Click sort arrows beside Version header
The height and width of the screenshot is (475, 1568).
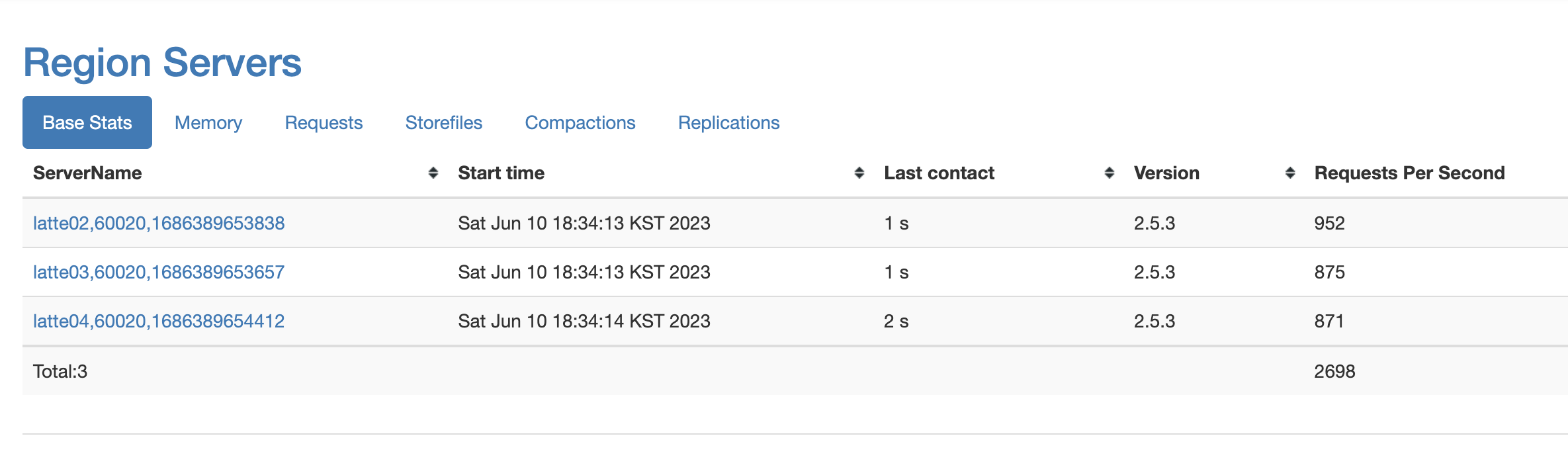click(x=1289, y=173)
